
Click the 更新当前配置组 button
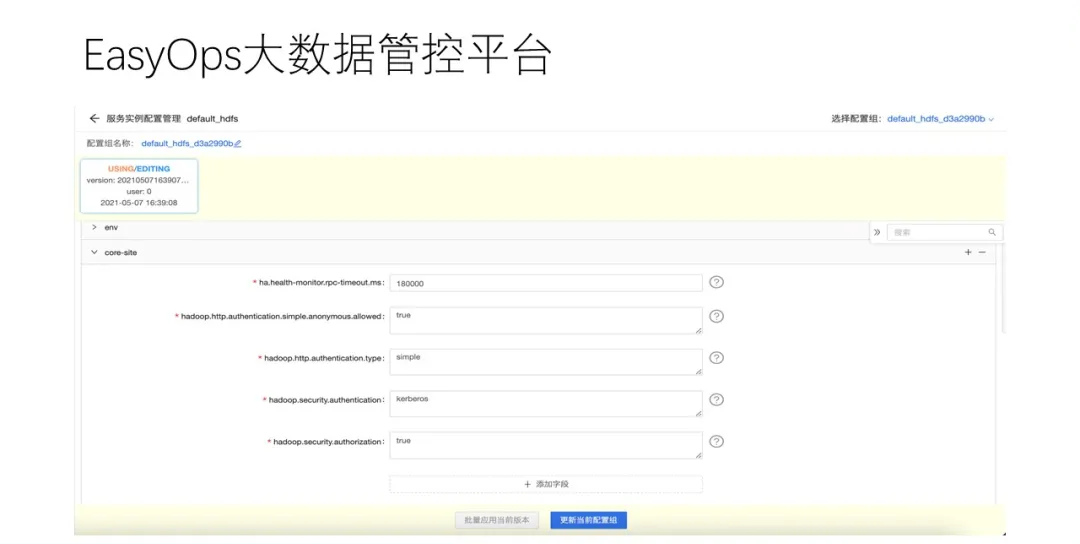coord(588,520)
